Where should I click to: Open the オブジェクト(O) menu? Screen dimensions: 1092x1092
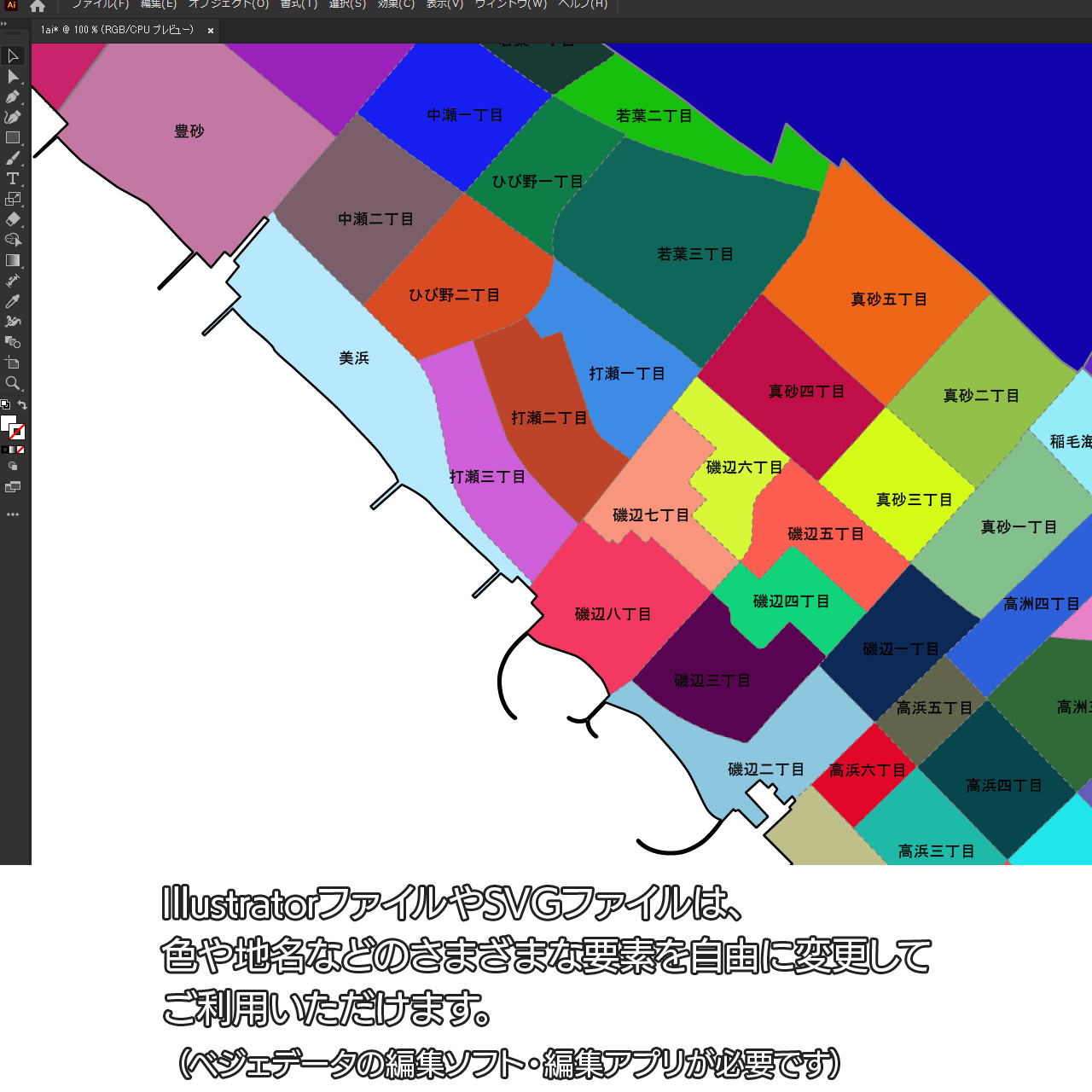click(x=229, y=4)
